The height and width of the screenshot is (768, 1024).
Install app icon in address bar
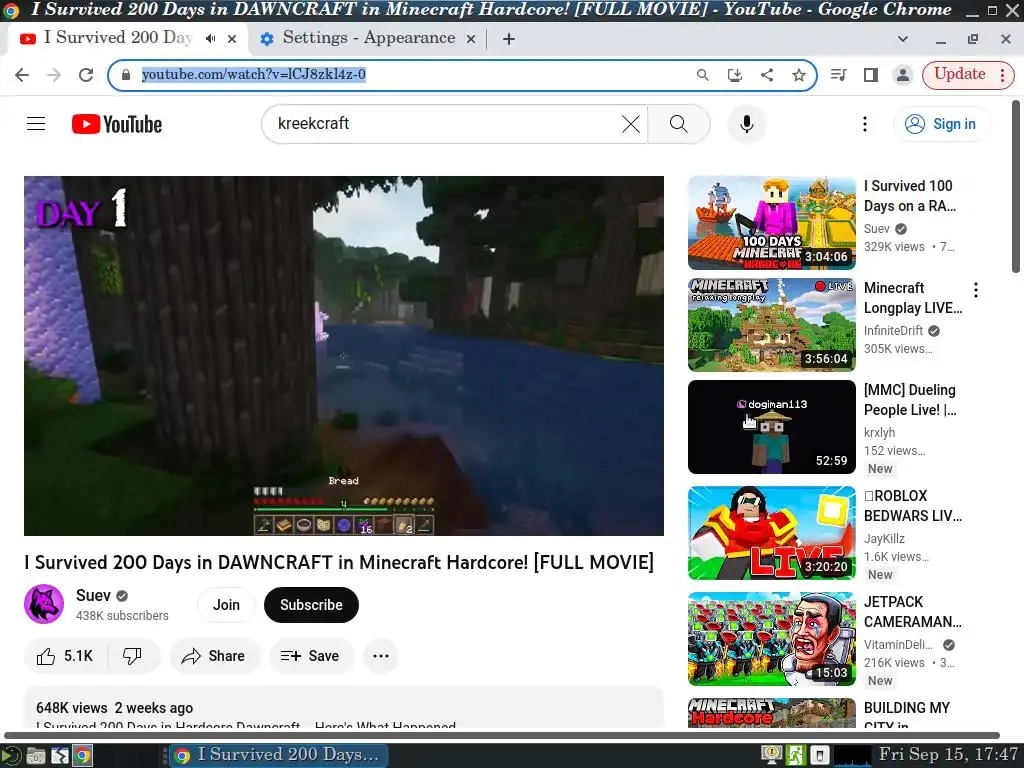pos(735,74)
